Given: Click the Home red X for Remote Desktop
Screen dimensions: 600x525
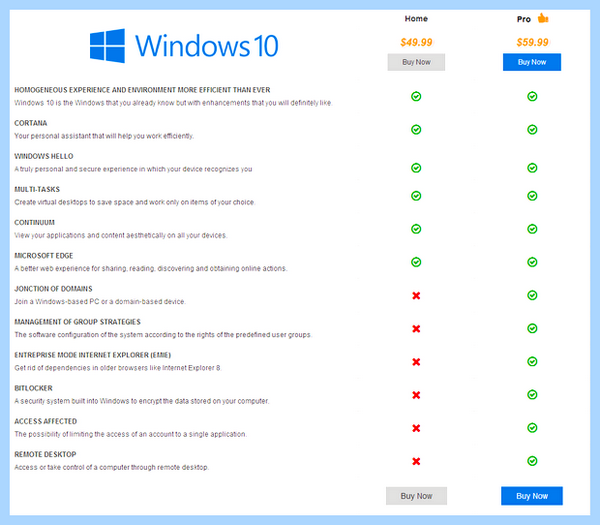Looking at the screenshot, I should pyautogui.click(x=416, y=461).
